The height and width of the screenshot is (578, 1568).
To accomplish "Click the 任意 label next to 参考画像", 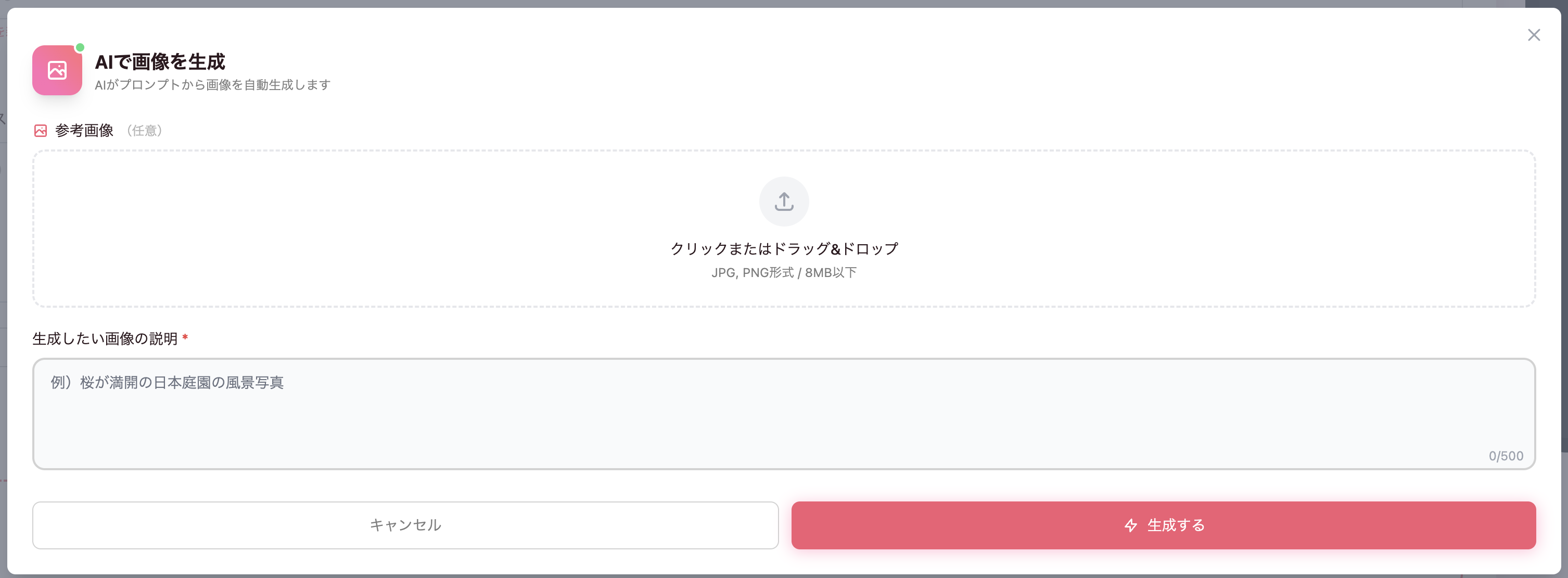I will [145, 130].
